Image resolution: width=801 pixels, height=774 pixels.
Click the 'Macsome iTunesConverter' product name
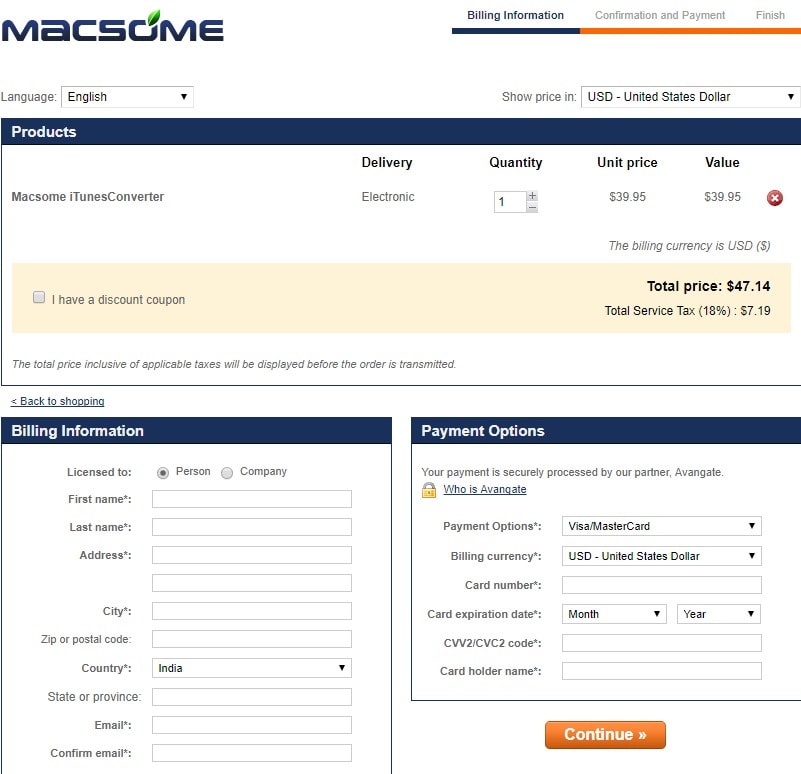(x=87, y=197)
